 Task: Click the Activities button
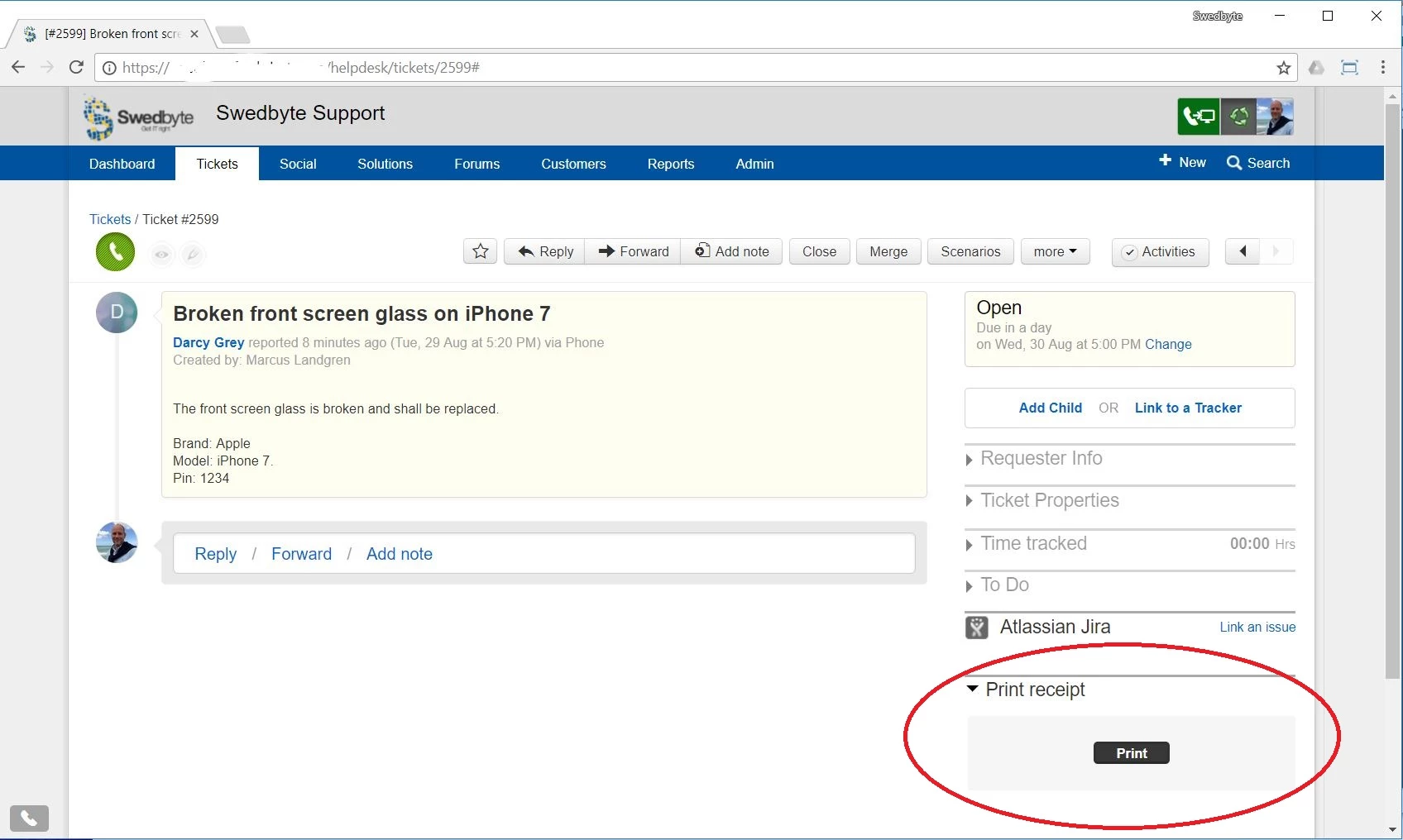point(1160,251)
